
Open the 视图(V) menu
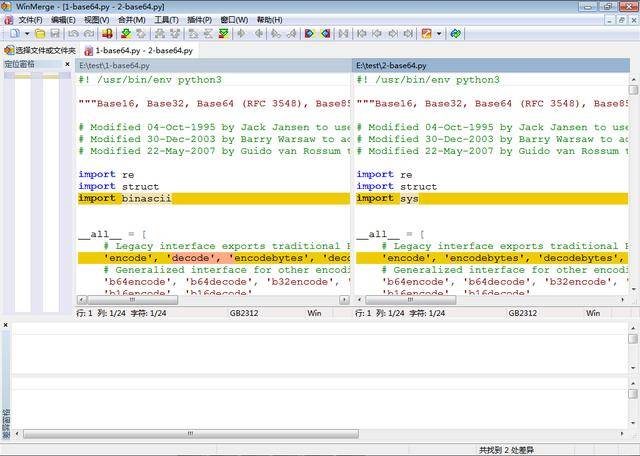click(96, 20)
